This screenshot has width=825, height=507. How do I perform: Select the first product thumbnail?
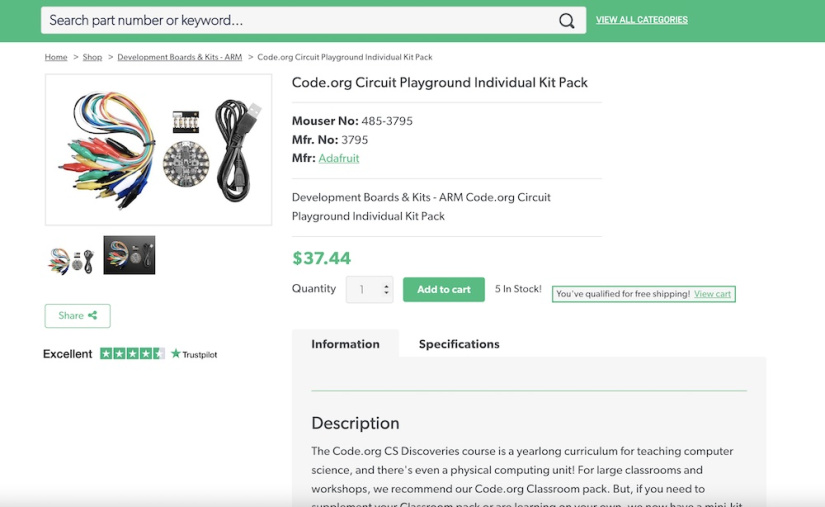(x=71, y=256)
